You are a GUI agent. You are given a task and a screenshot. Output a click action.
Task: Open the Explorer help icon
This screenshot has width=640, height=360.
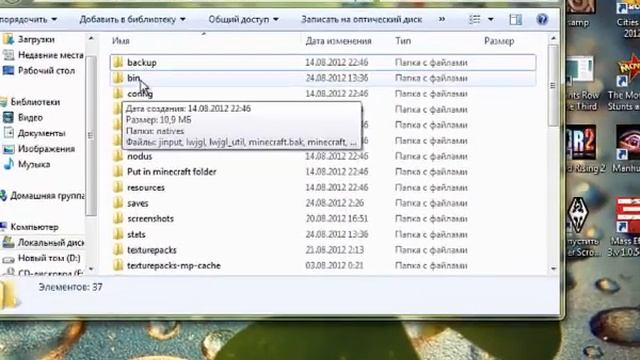tap(542, 19)
